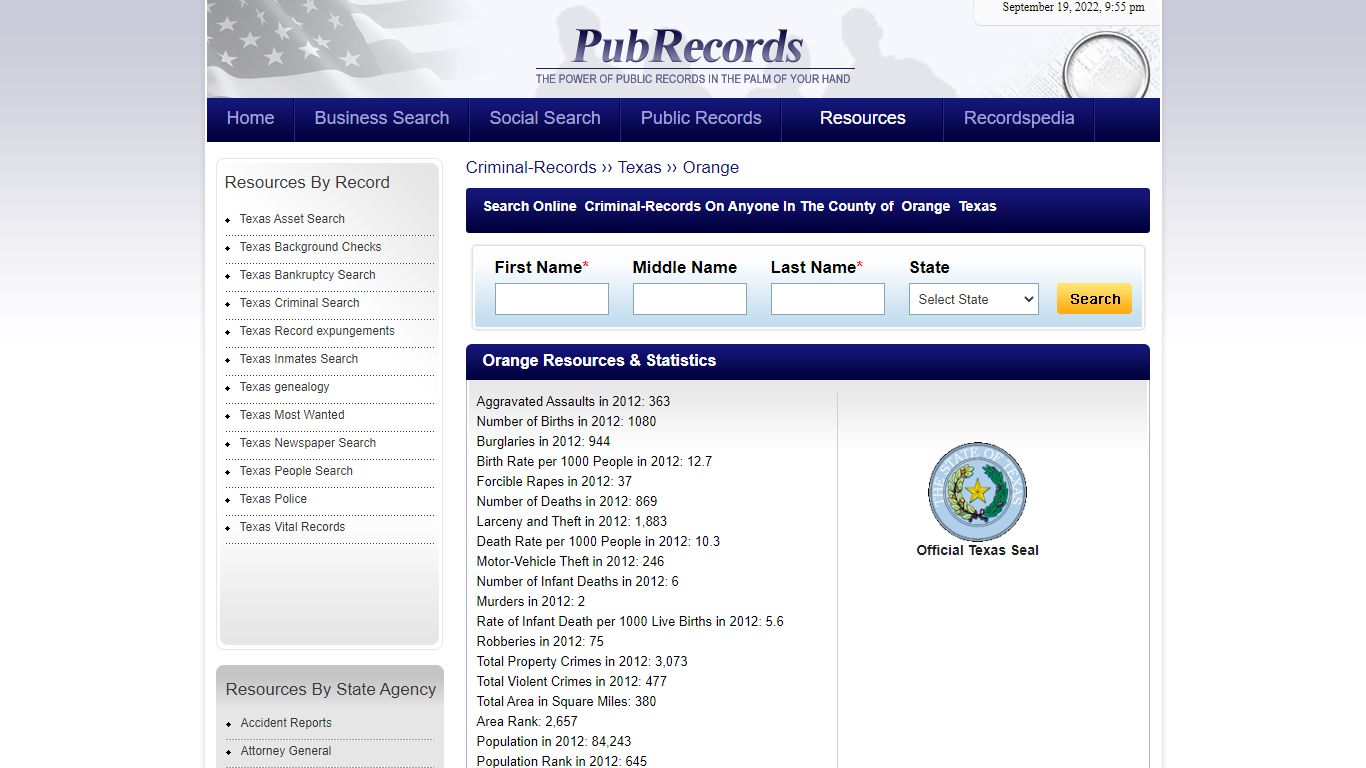Screen dimensions: 1366x768
Task: Click 'Larceny and Theft in 2012: 1,883'
Action: pyautogui.click(x=571, y=521)
